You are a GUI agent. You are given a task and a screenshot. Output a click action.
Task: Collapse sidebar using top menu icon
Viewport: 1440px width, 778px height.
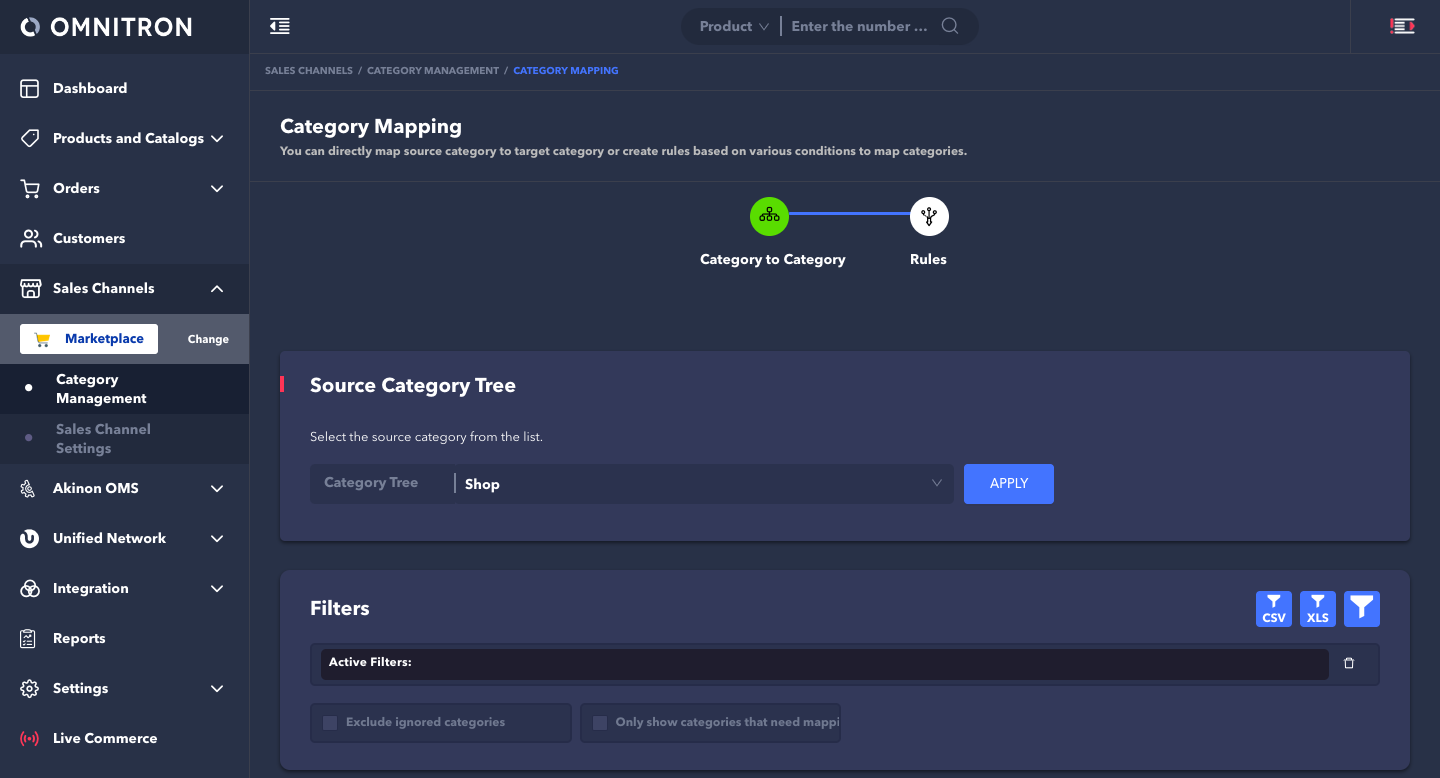280,27
